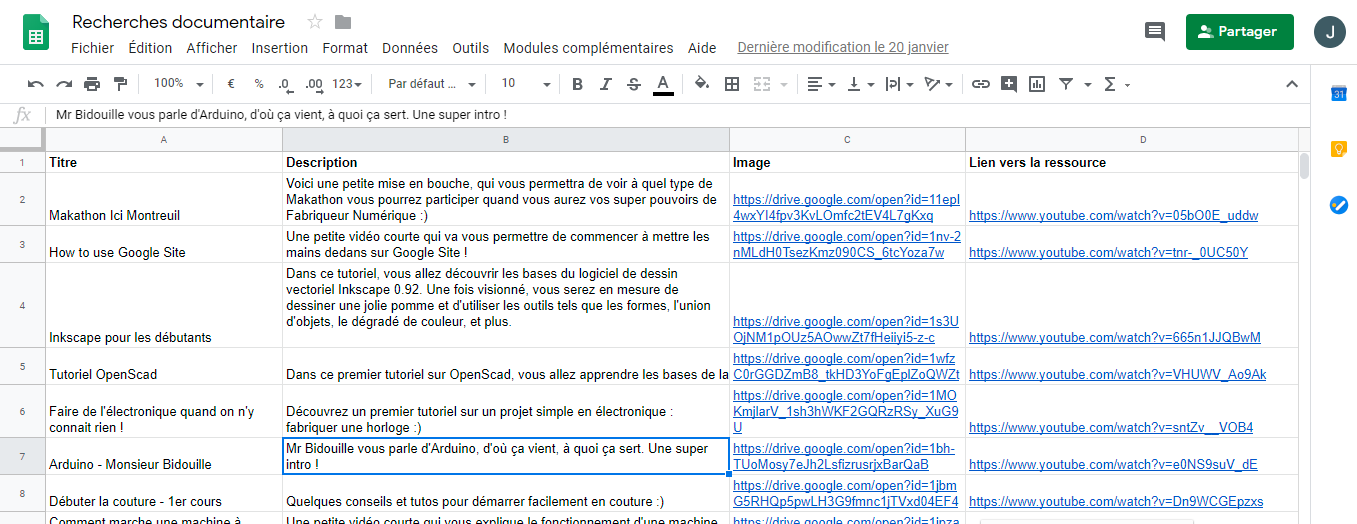Create a filter
Screen dimensions: 1357x524
click(1066, 84)
